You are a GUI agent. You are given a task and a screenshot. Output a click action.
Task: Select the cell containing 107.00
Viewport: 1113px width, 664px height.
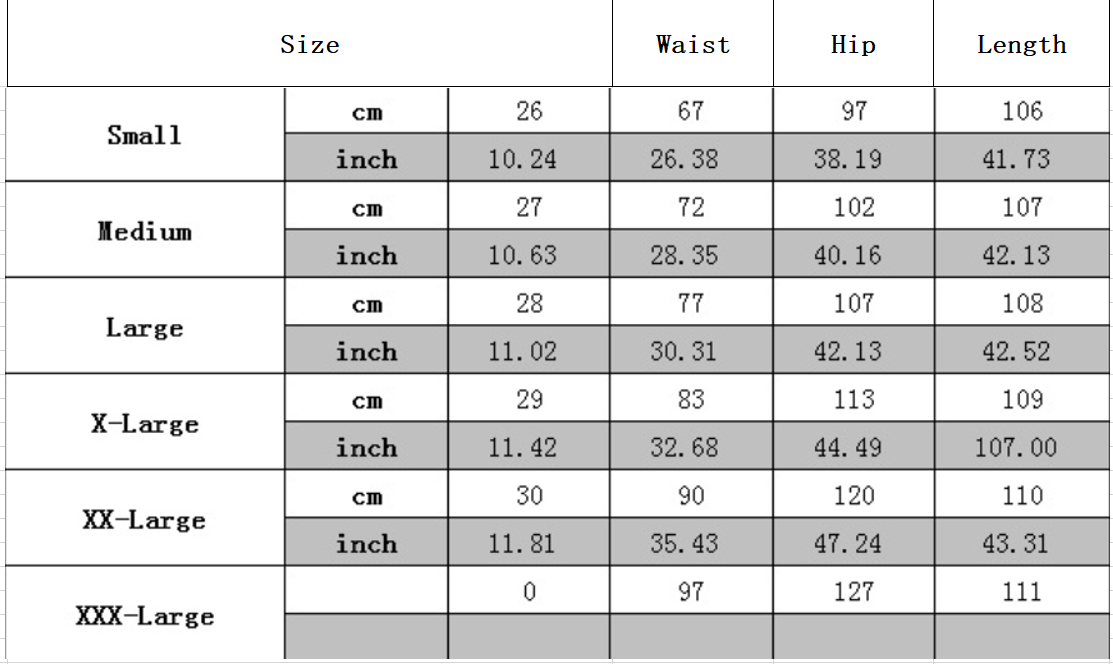click(x=1022, y=446)
